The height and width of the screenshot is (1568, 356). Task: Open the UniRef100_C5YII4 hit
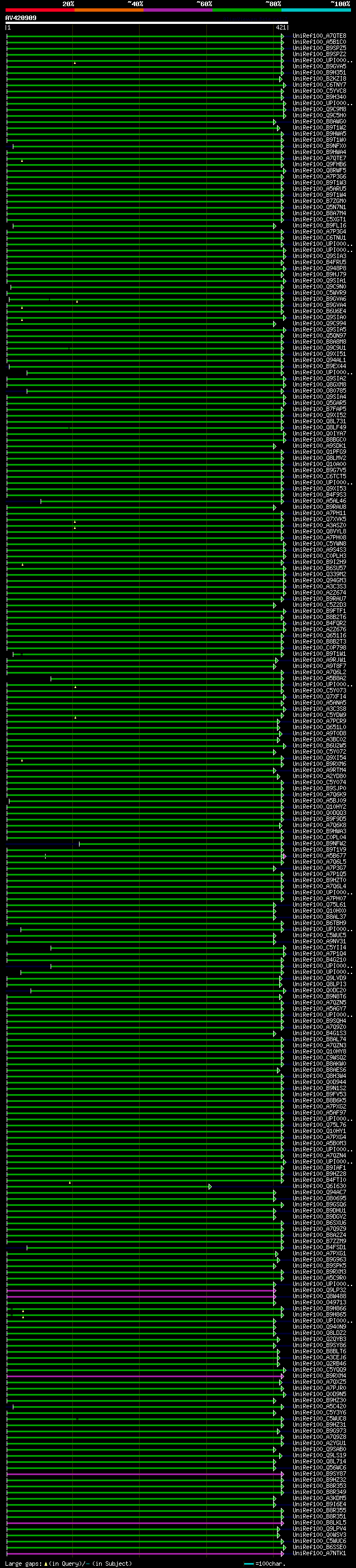click(x=319, y=948)
